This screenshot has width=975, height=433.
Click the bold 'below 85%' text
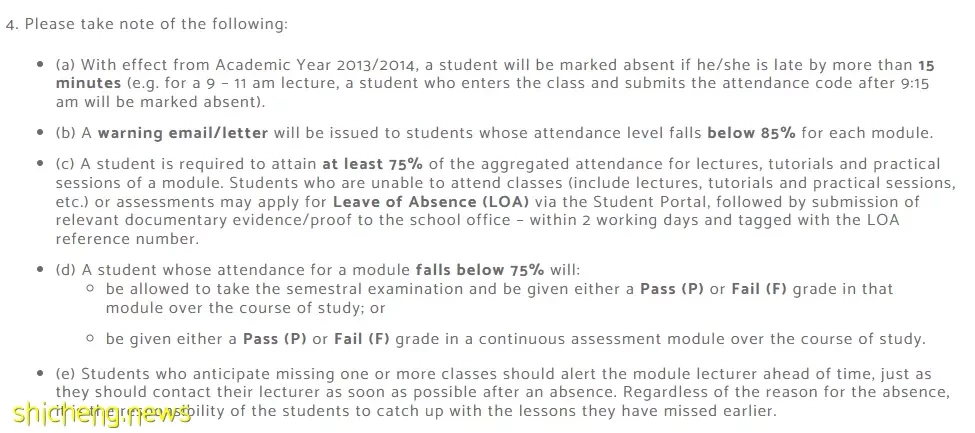click(x=752, y=133)
